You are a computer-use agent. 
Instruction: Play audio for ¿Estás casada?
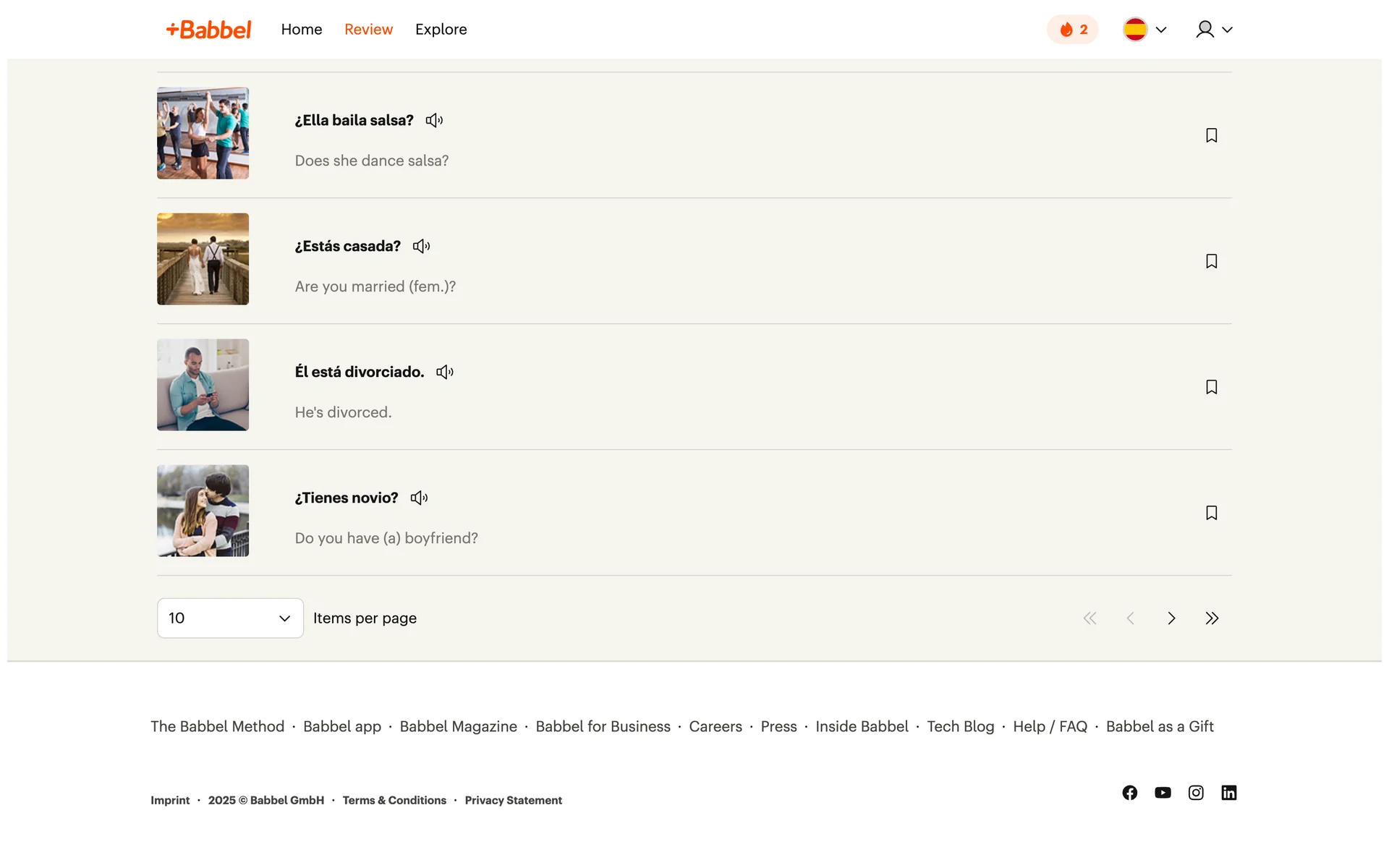pyautogui.click(x=421, y=247)
